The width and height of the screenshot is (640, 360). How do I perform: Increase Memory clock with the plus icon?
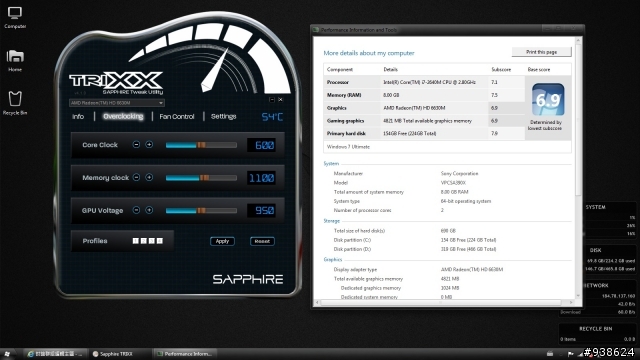click(149, 177)
